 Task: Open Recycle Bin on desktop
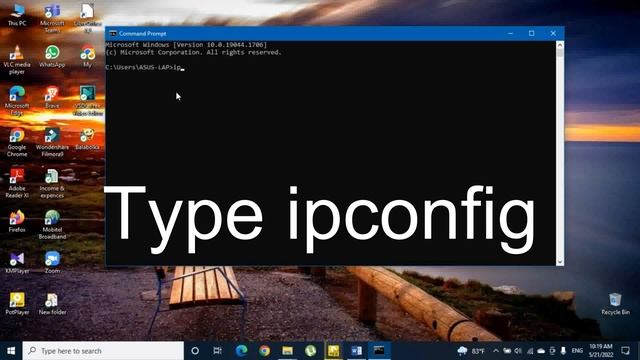click(x=615, y=304)
